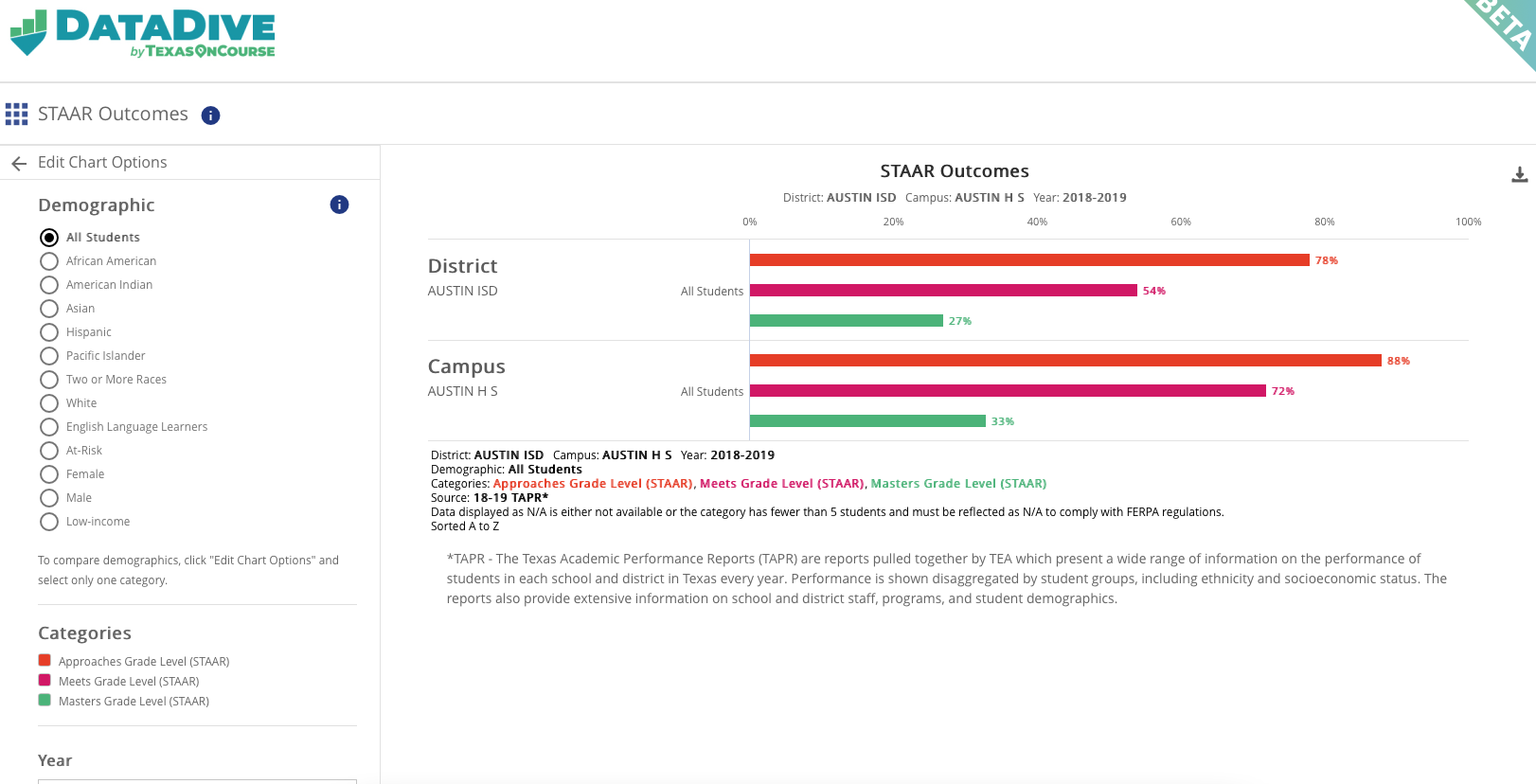
Task: Click pink Meets Grade Level legend text
Action: (782, 484)
